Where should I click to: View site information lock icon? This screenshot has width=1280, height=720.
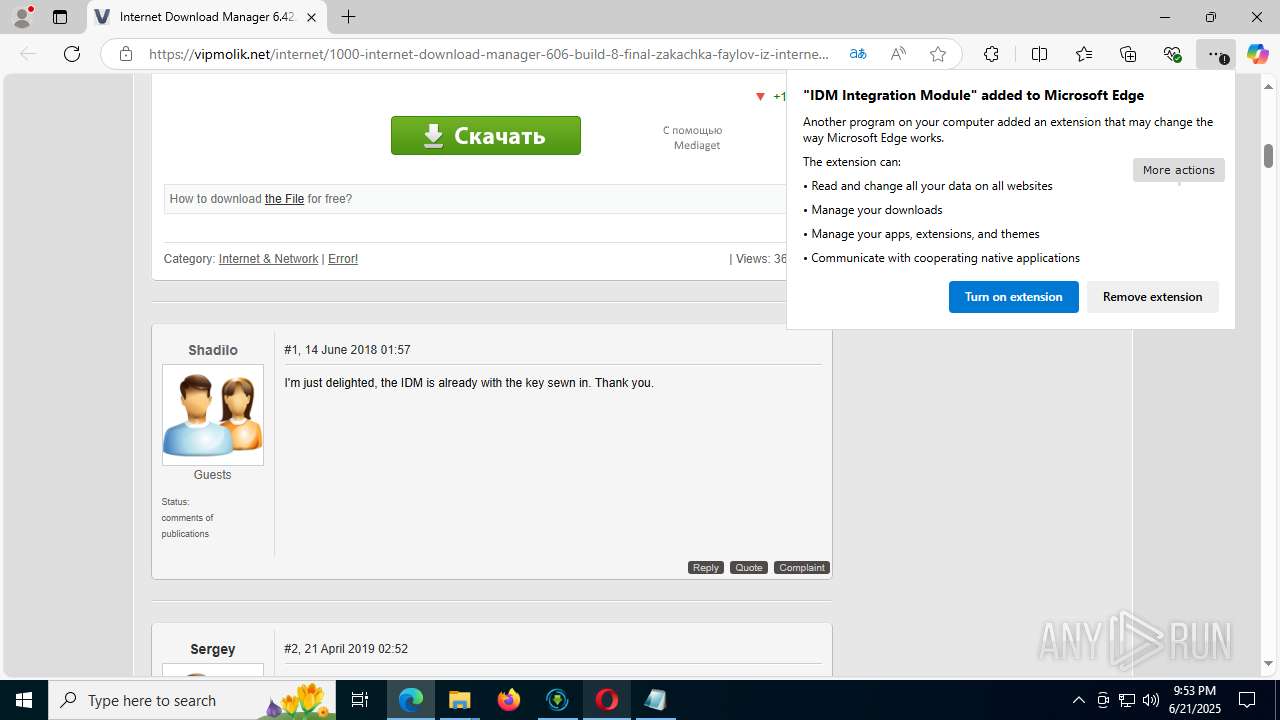tap(125, 54)
